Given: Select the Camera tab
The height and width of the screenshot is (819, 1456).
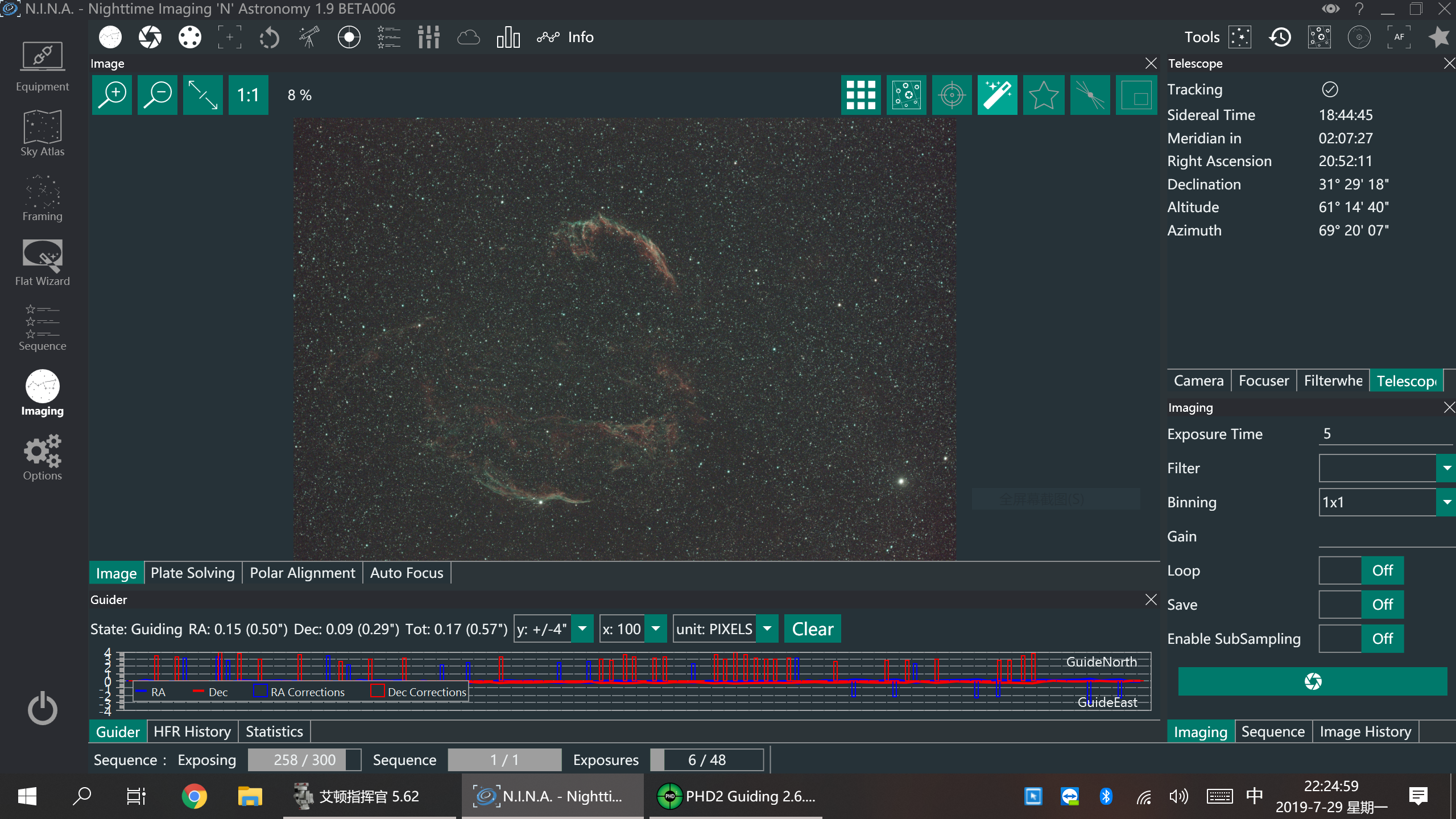Looking at the screenshot, I should coord(1199,380).
